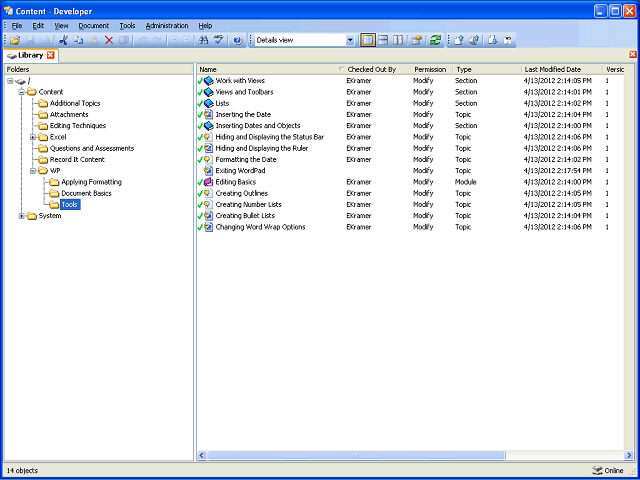This screenshot has height=480, width=640.
Task: Click the Check In up-arrow icon
Action: click(x=459, y=40)
